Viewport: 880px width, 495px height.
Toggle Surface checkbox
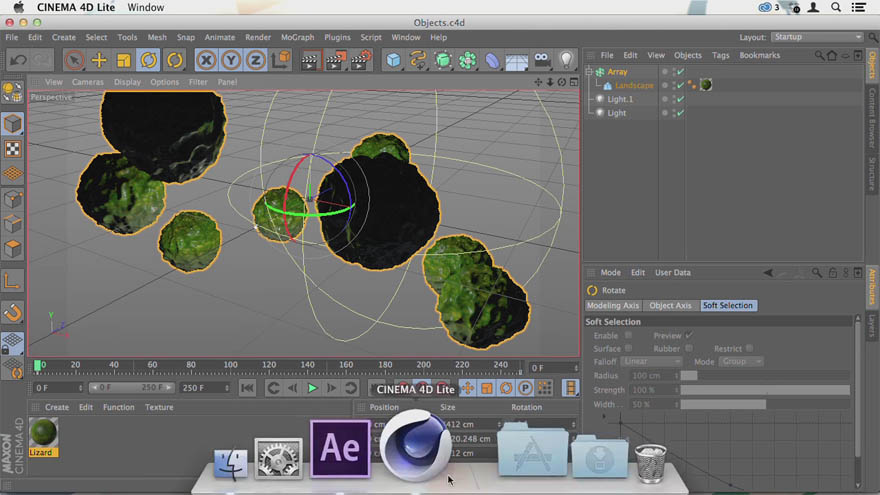click(628, 349)
